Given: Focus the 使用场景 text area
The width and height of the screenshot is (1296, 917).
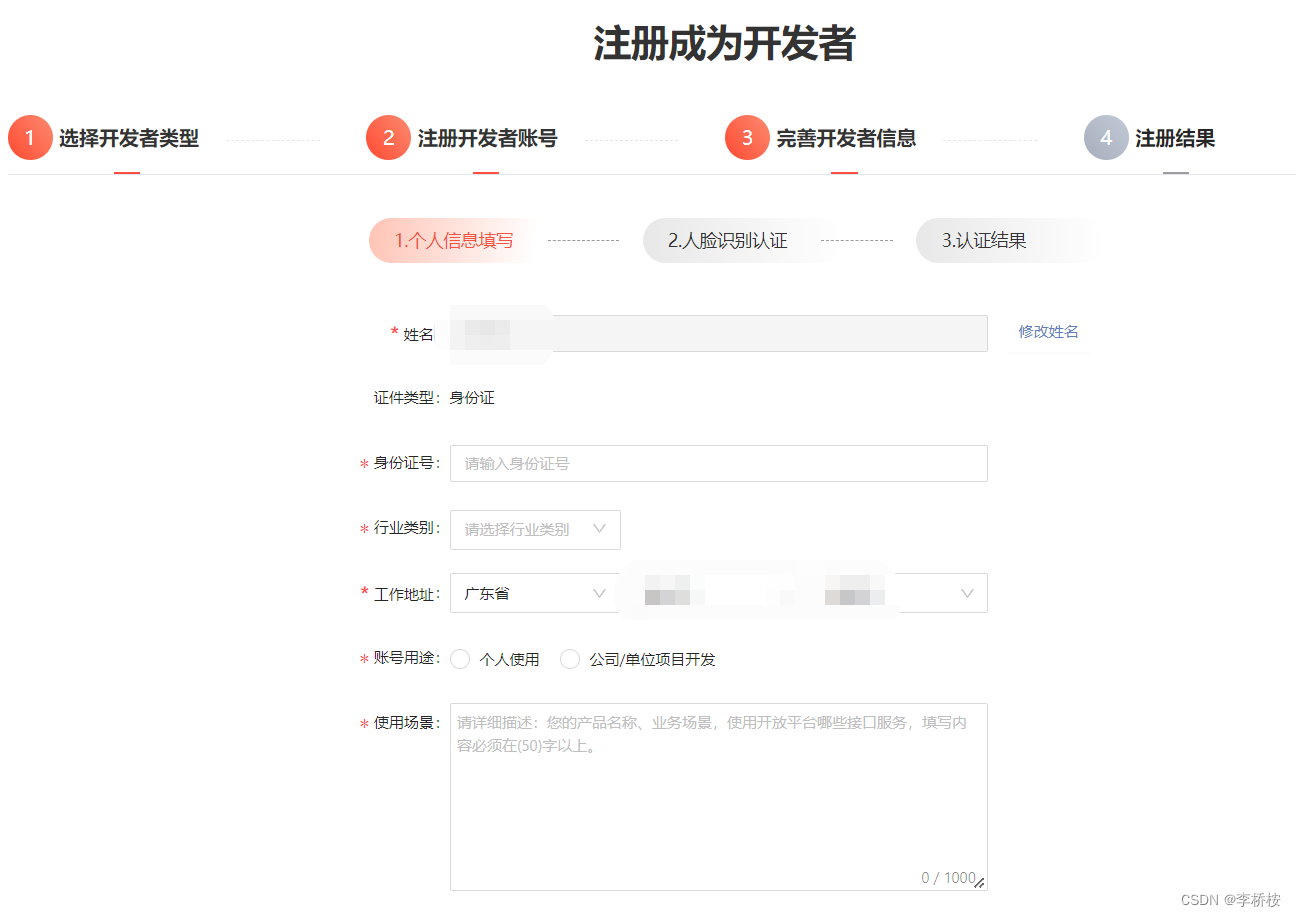Looking at the screenshot, I should pyautogui.click(x=719, y=797).
